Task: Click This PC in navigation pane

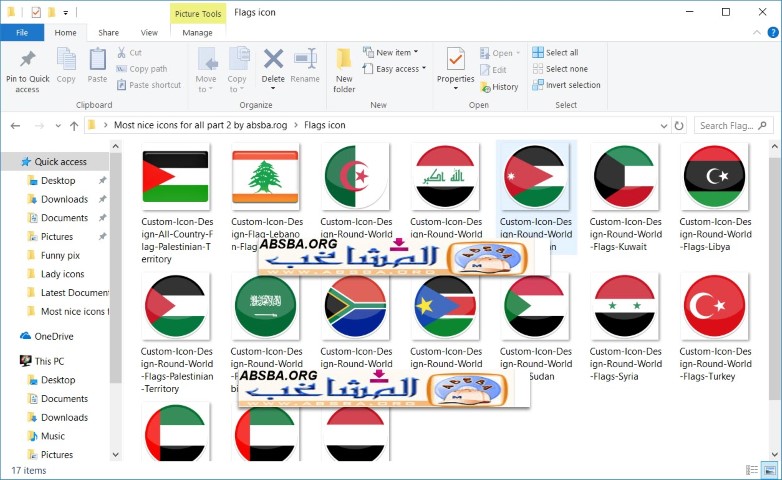Action: 42,361
